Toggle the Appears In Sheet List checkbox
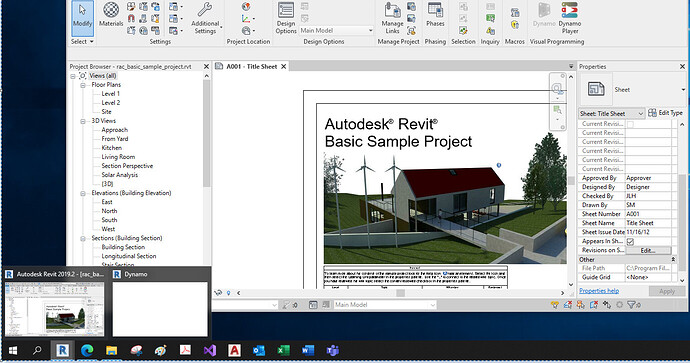 (x=630, y=241)
